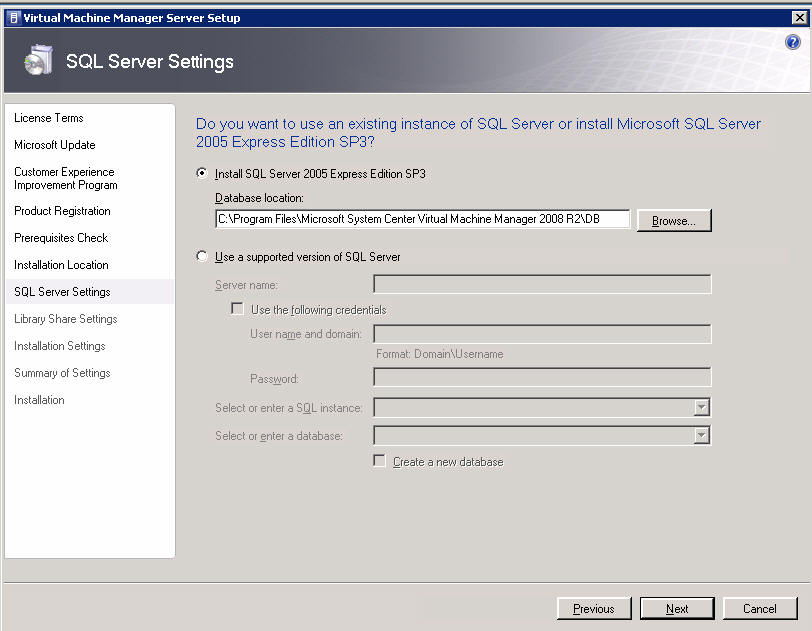Viewport: 812px width, 631px height.
Task: Go to the Microsoft Update step
Action: pyautogui.click(x=55, y=145)
